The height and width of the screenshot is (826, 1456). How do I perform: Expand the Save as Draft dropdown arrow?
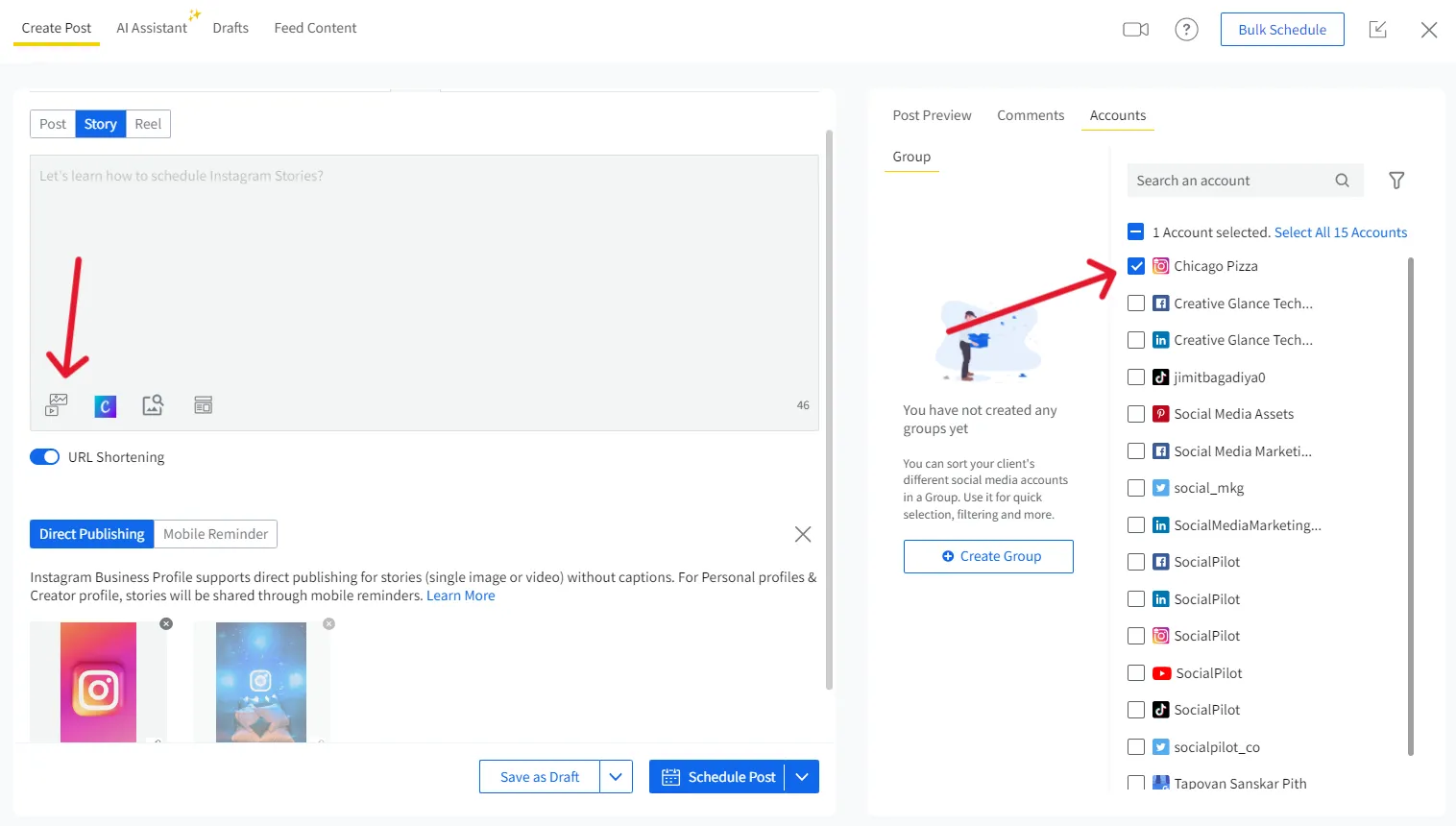click(616, 777)
